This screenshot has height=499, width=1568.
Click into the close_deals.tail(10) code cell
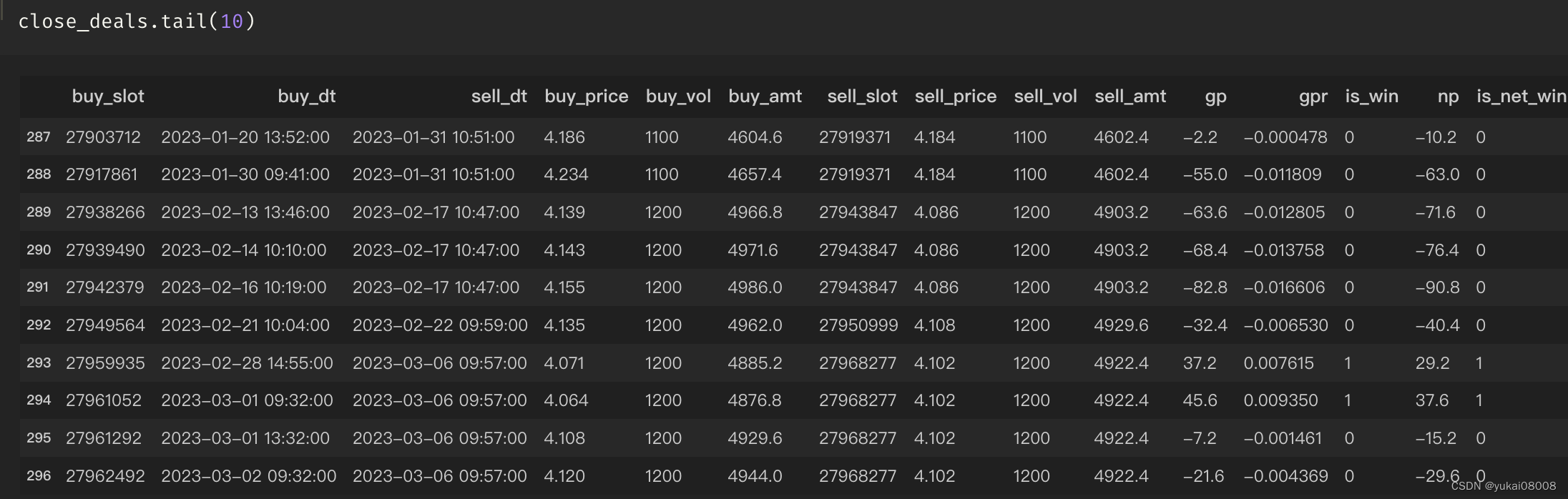pyautogui.click(x=136, y=21)
